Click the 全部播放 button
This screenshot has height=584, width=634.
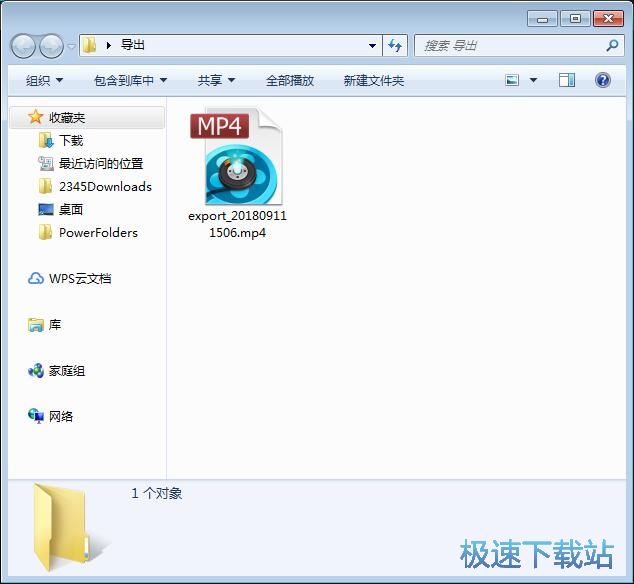[290, 80]
